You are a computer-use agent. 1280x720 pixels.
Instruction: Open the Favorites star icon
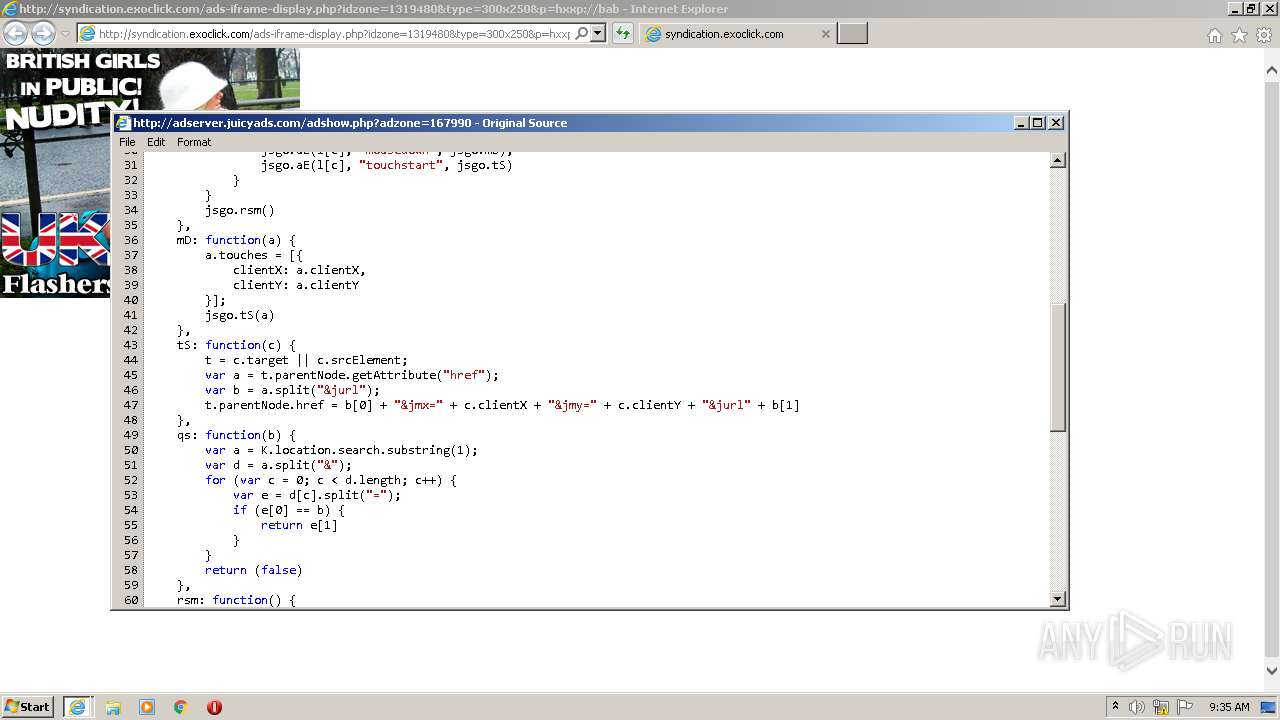pos(1239,35)
